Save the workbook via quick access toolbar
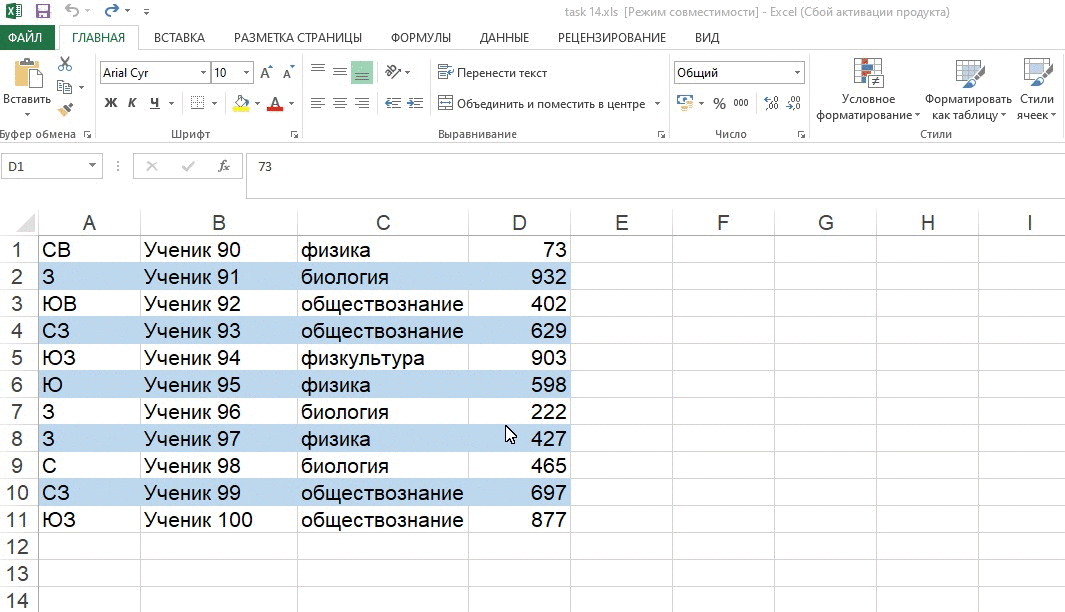The image size is (1065, 612). (x=41, y=9)
